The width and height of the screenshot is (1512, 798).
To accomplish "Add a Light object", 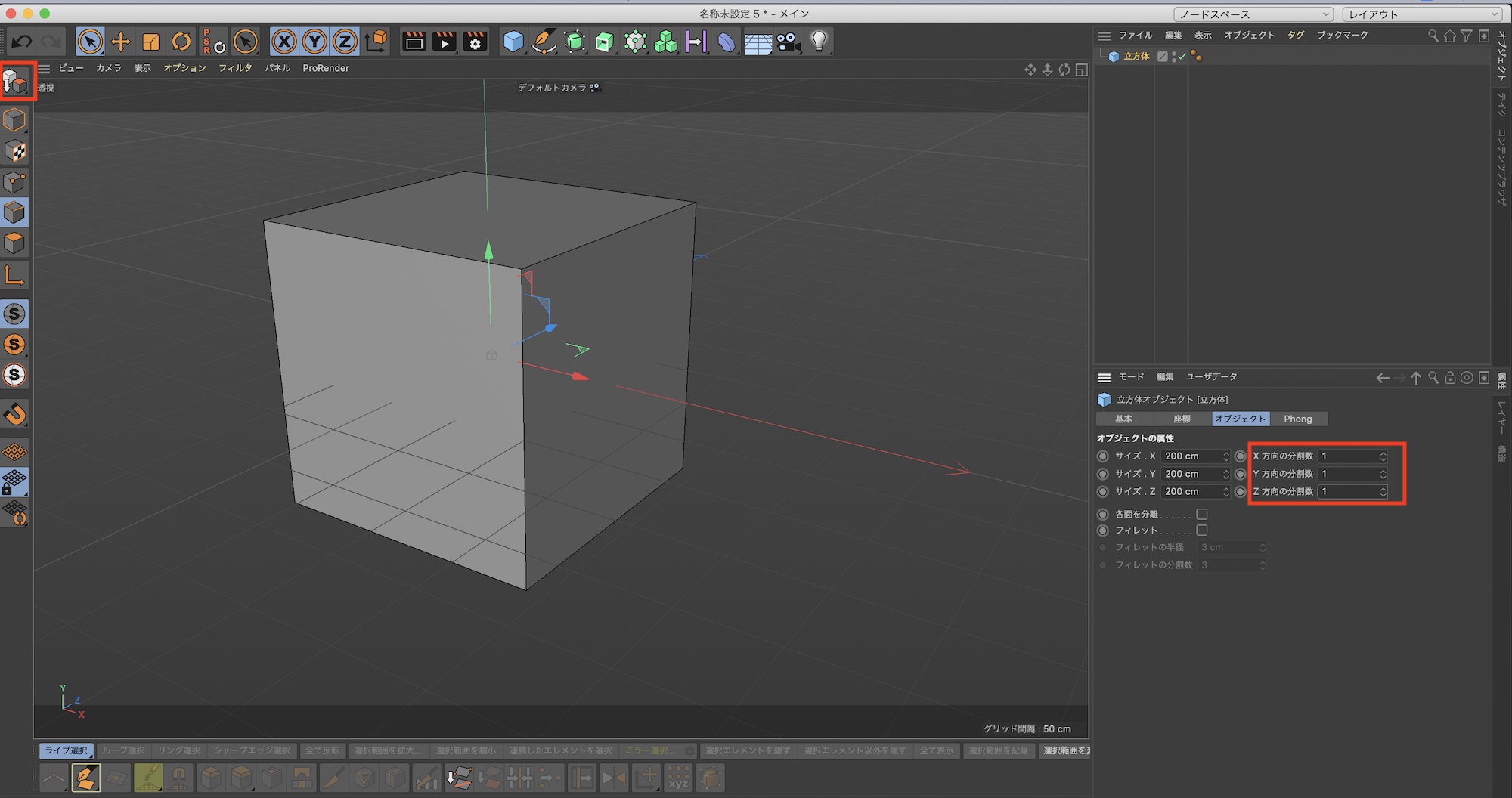I will coord(819,42).
